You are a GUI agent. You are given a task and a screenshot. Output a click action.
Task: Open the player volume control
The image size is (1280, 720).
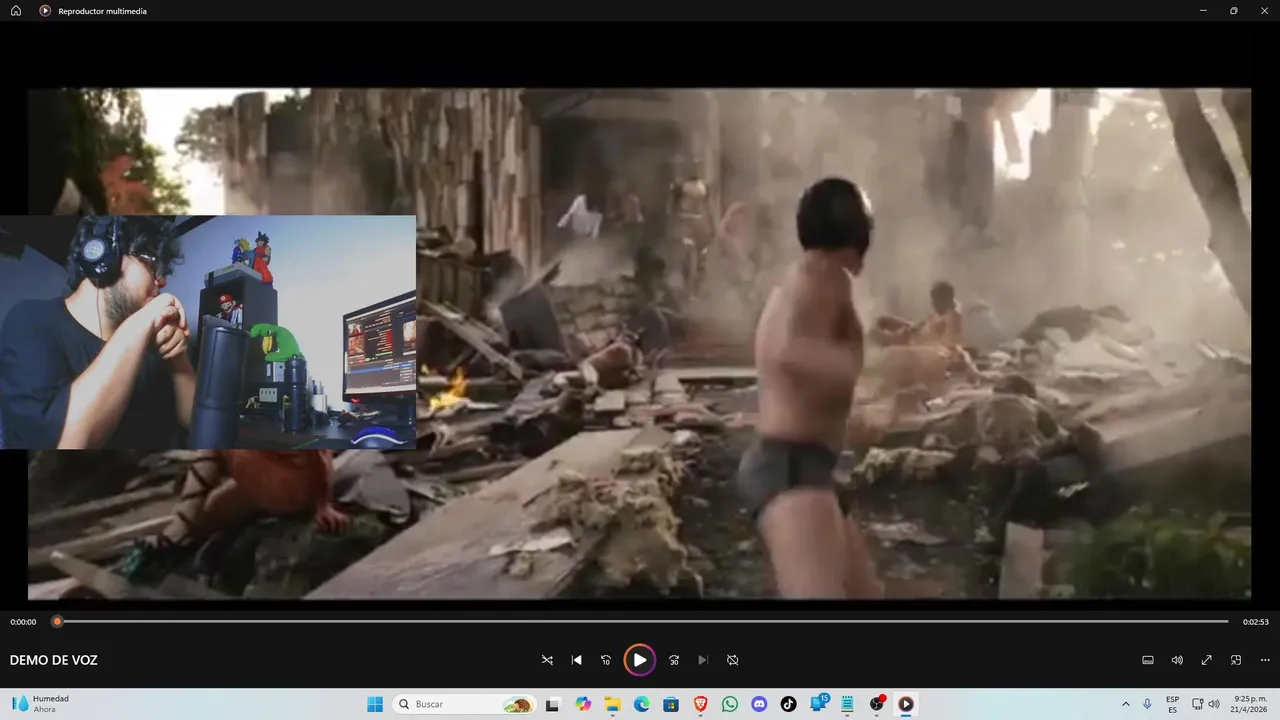1177,660
